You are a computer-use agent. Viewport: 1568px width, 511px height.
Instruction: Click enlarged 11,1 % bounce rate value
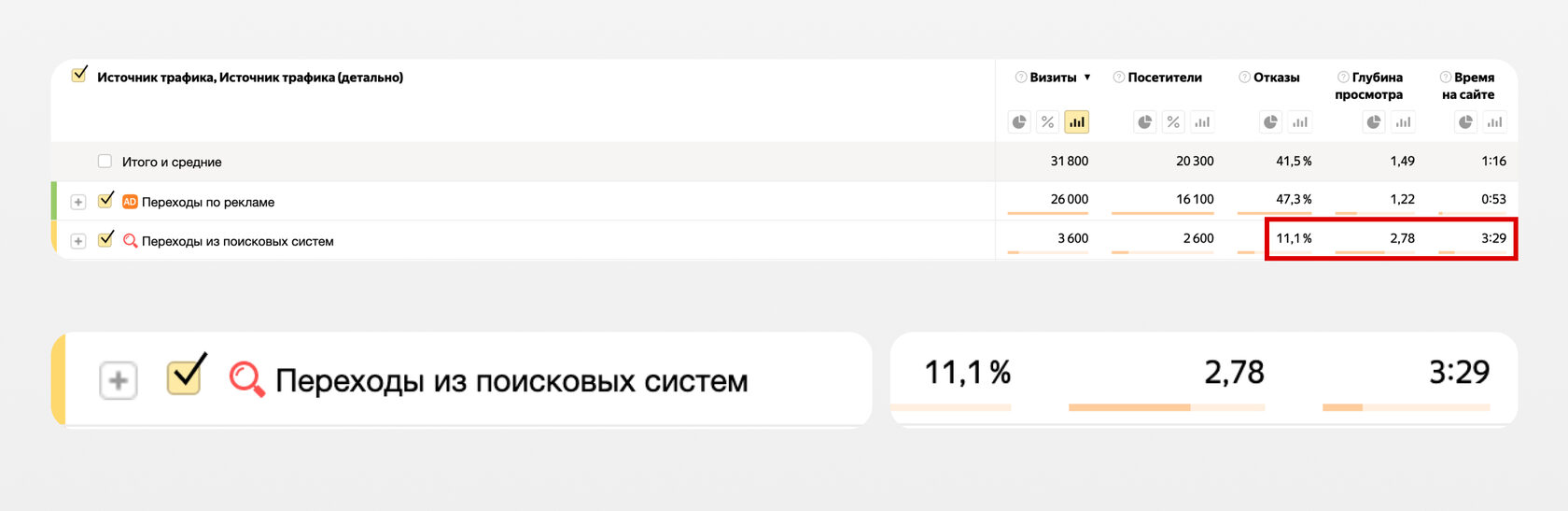click(x=967, y=373)
